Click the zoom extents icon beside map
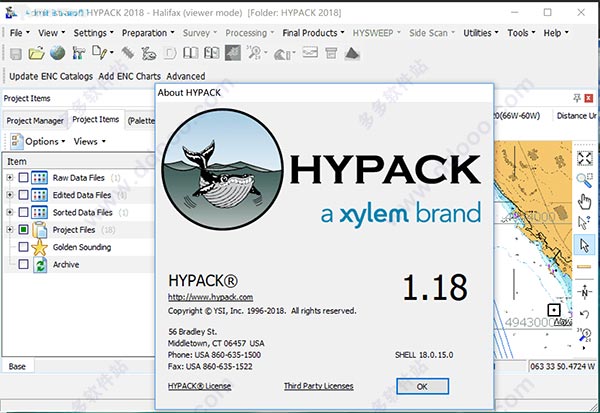This screenshot has width=600, height=413. click(x=585, y=158)
